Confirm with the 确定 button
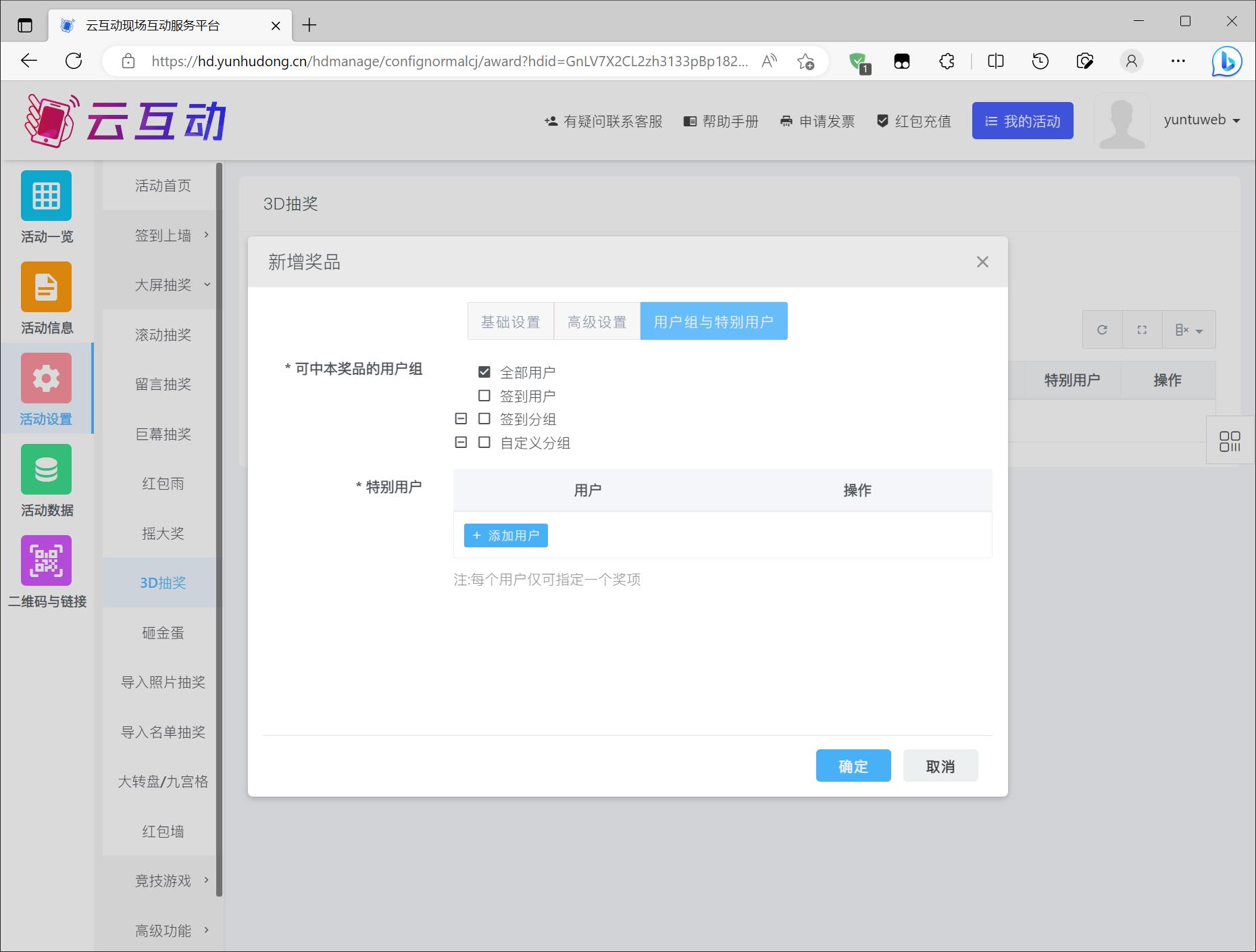The image size is (1256, 952). tap(853, 766)
